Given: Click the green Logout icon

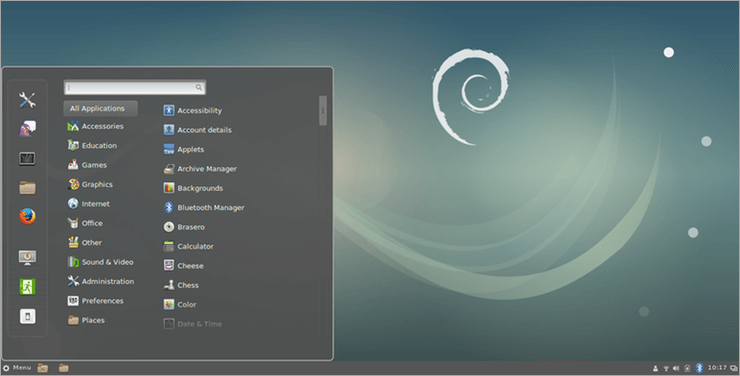Looking at the screenshot, I should pyautogui.click(x=27, y=286).
